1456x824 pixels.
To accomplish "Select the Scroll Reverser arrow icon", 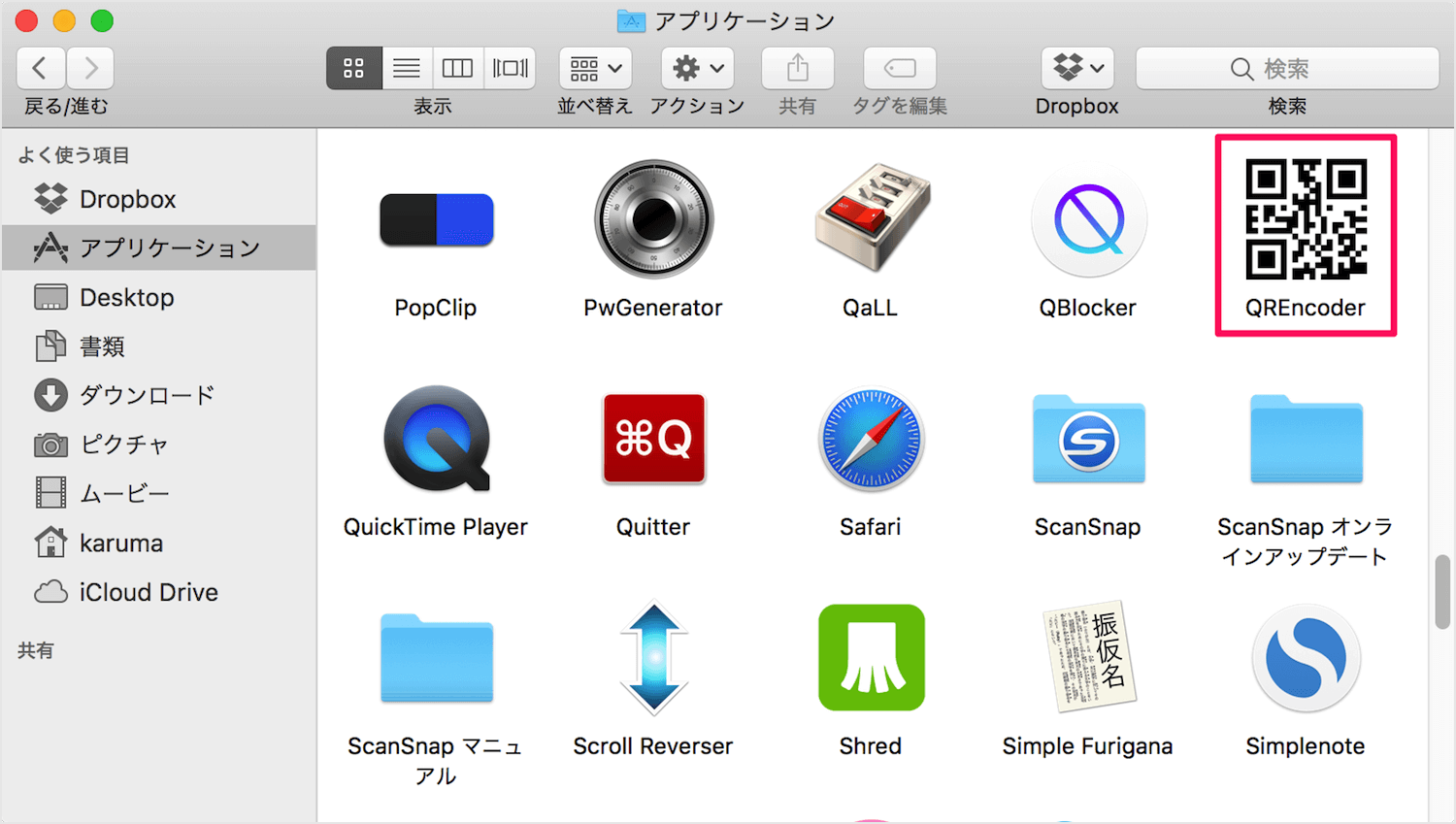I will click(653, 658).
